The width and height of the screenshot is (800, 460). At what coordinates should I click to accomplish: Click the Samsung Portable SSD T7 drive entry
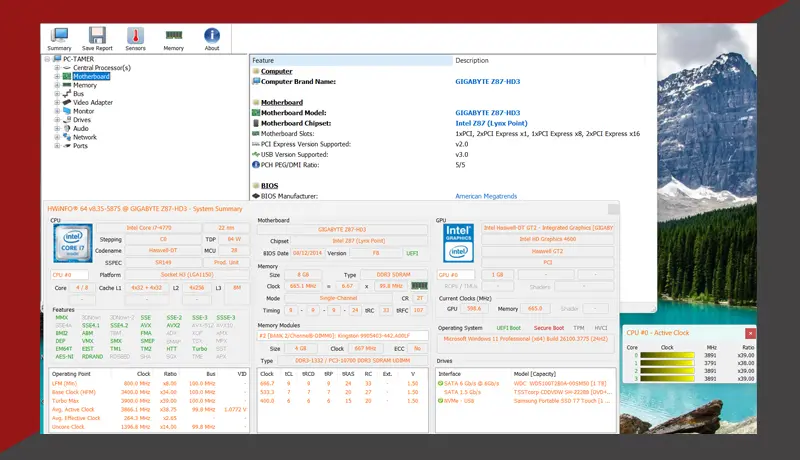[562, 401]
